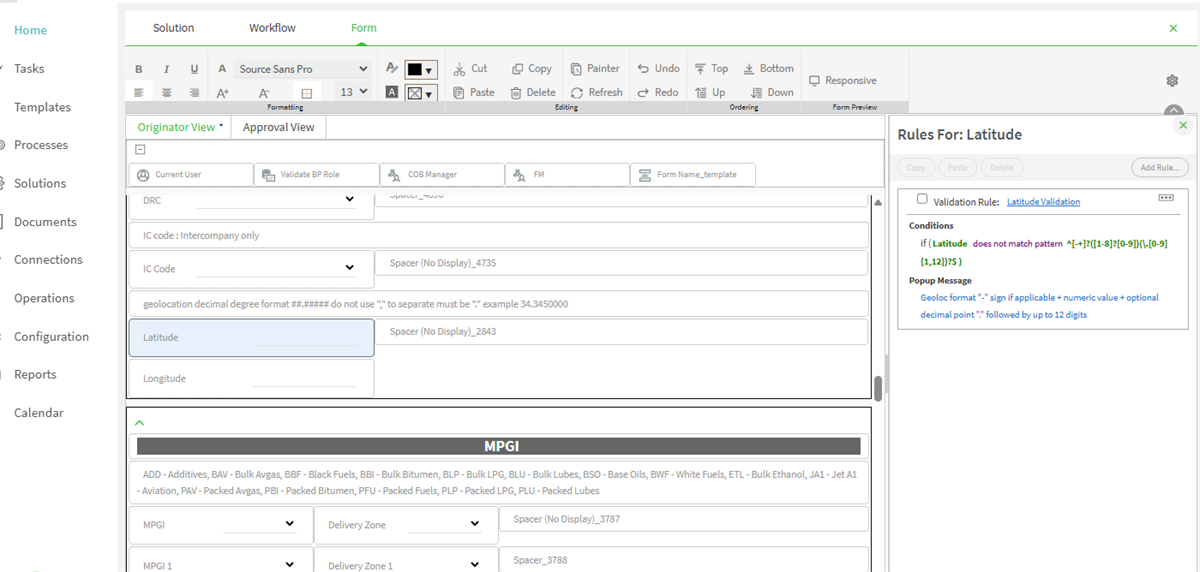Click the Add Rule button

[x=1160, y=167]
